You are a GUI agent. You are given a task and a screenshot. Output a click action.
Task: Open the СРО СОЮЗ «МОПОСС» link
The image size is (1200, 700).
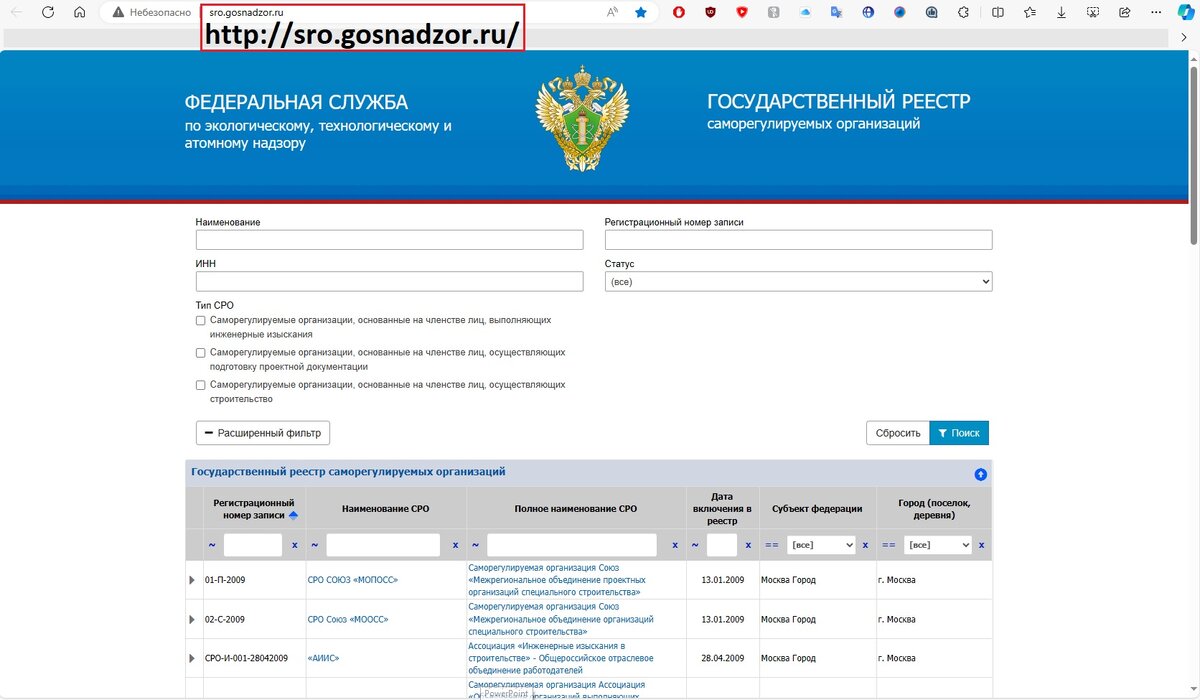click(x=351, y=580)
